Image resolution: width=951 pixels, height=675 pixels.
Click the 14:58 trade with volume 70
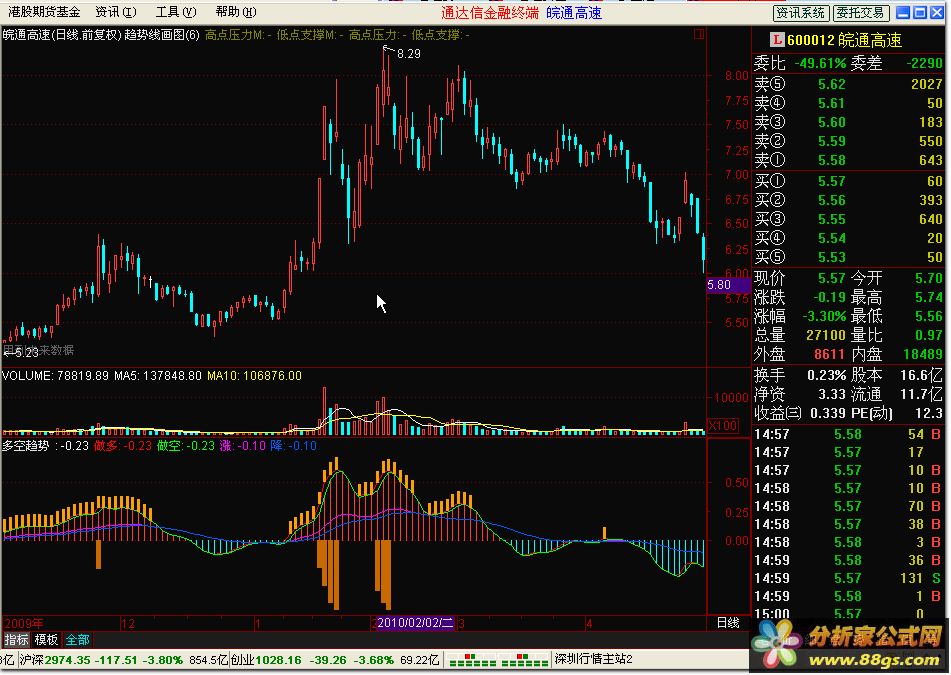pos(847,506)
